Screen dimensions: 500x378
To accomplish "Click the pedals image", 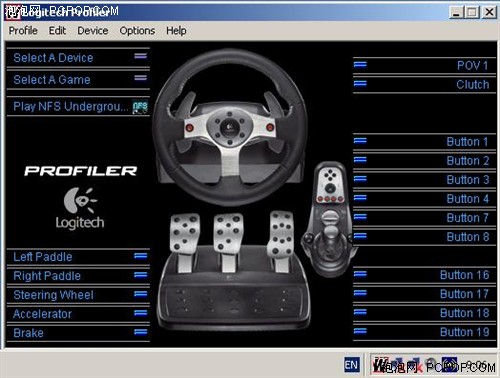I will tap(232, 270).
